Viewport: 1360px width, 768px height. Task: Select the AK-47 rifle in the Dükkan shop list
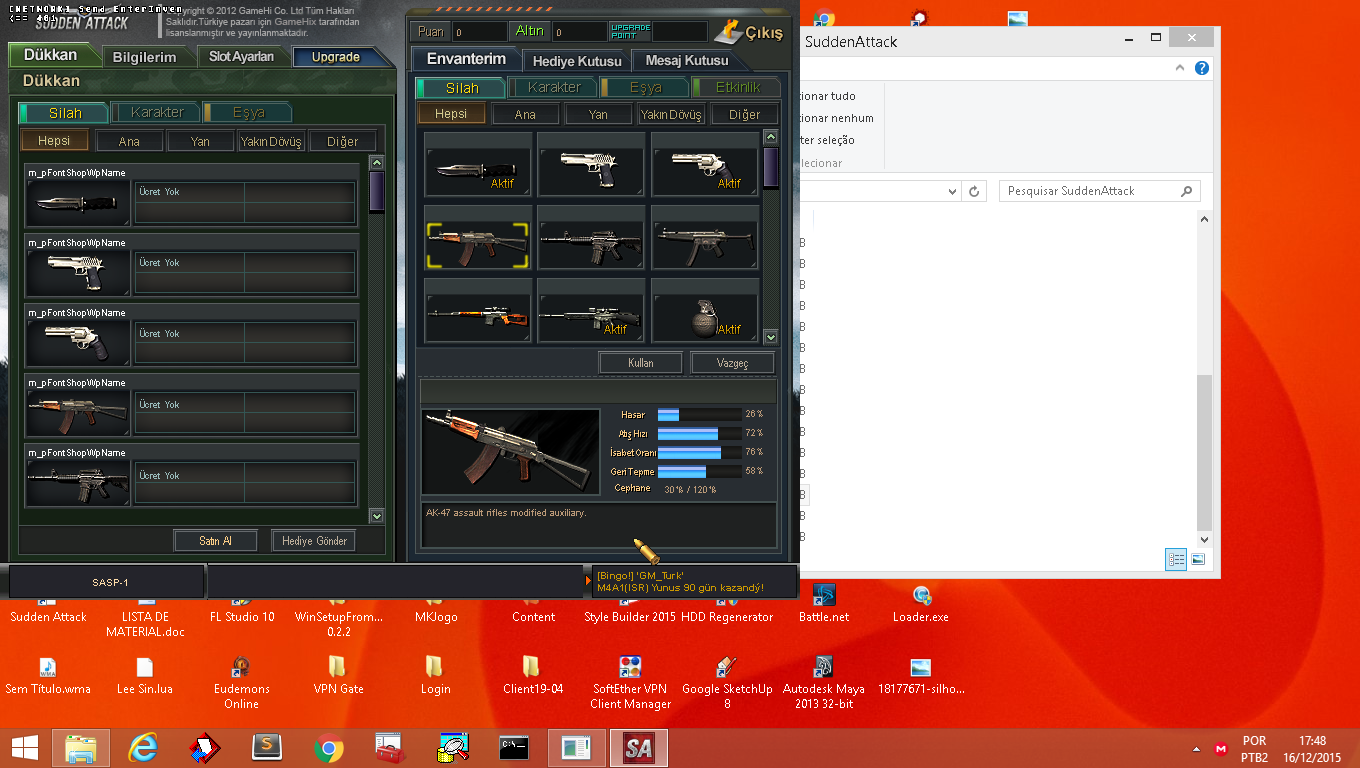pyautogui.click(x=78, y=414)
